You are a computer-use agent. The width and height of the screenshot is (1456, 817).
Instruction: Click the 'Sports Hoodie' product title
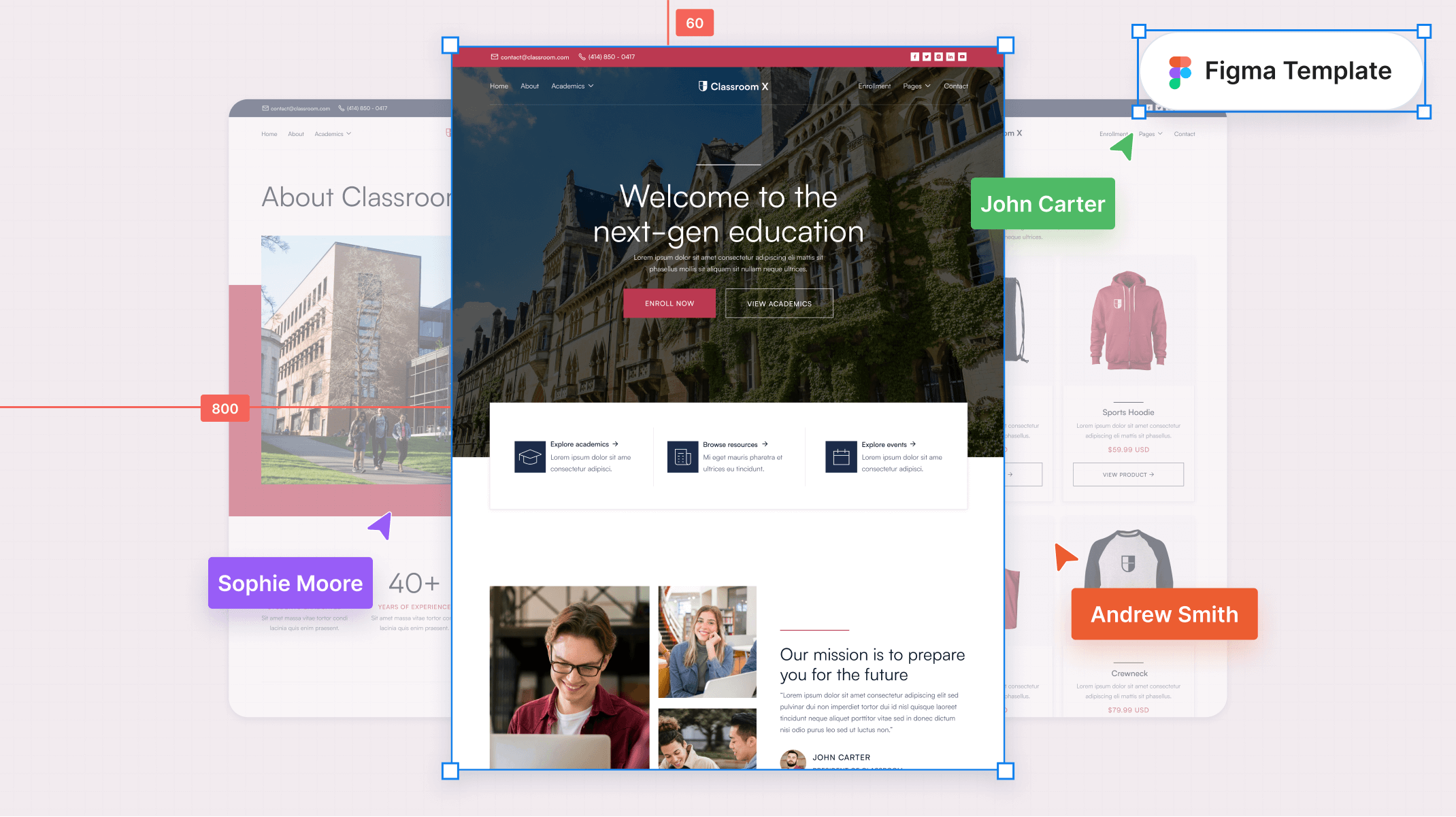[1128, 412]
